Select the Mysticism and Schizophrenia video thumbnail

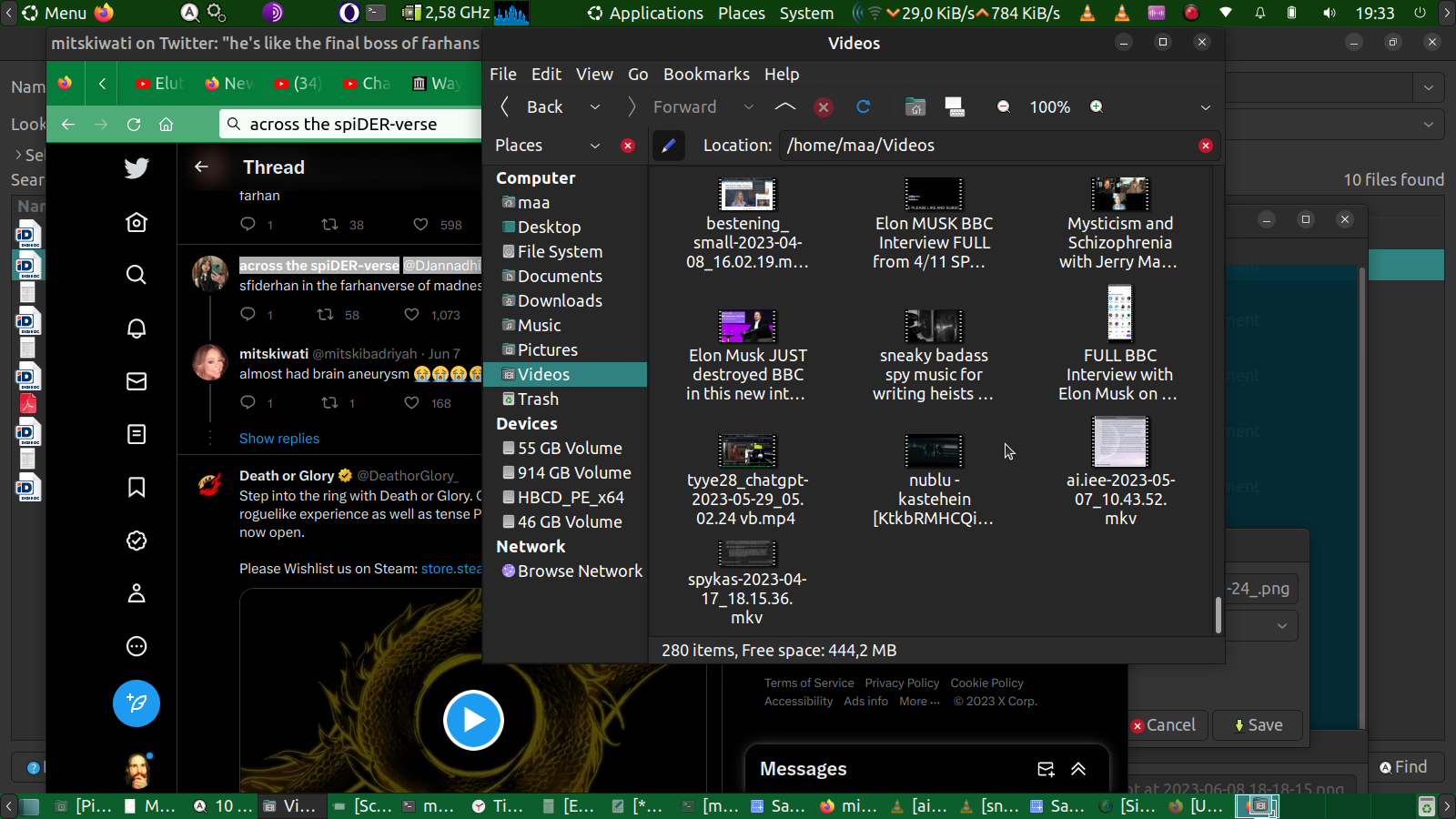(x=1120, y=195)
